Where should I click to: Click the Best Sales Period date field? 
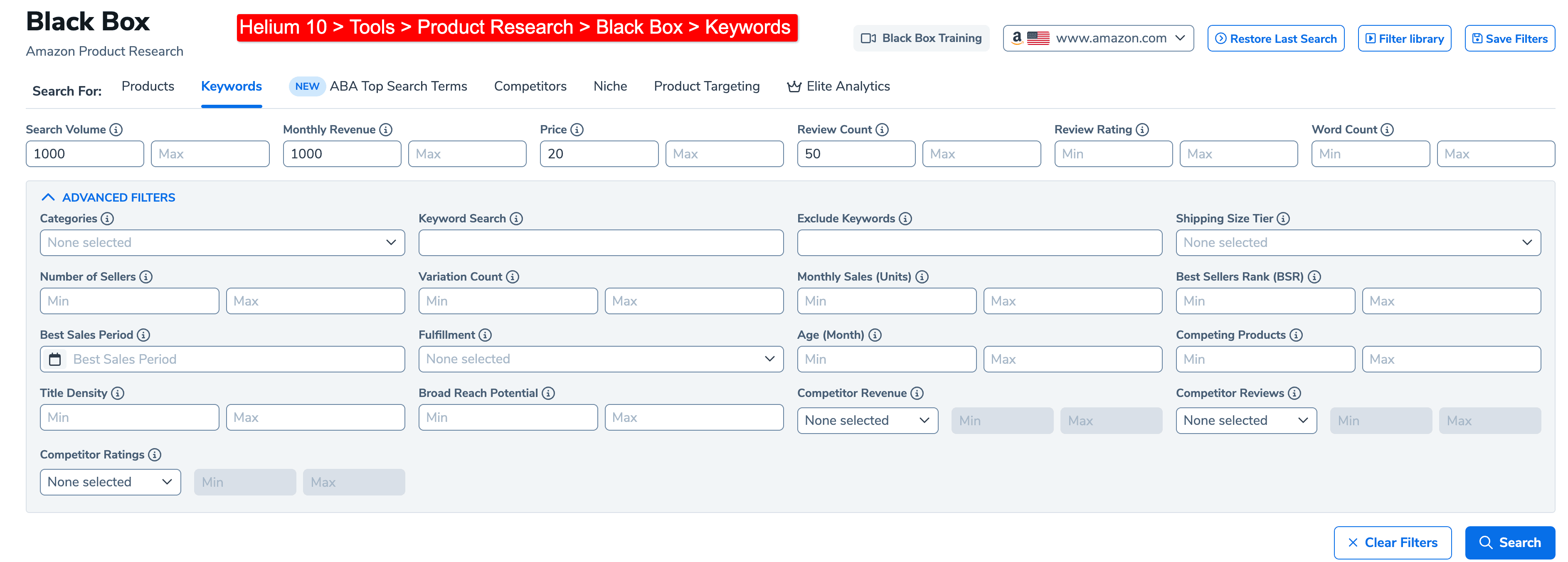click(222, 359)
